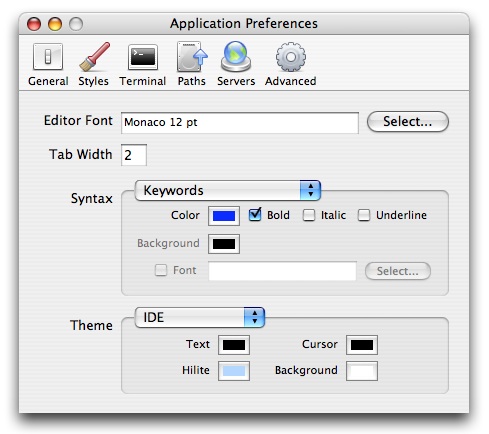
Task: Click the blue syntax Color swatch
Action: pos(224,216)
